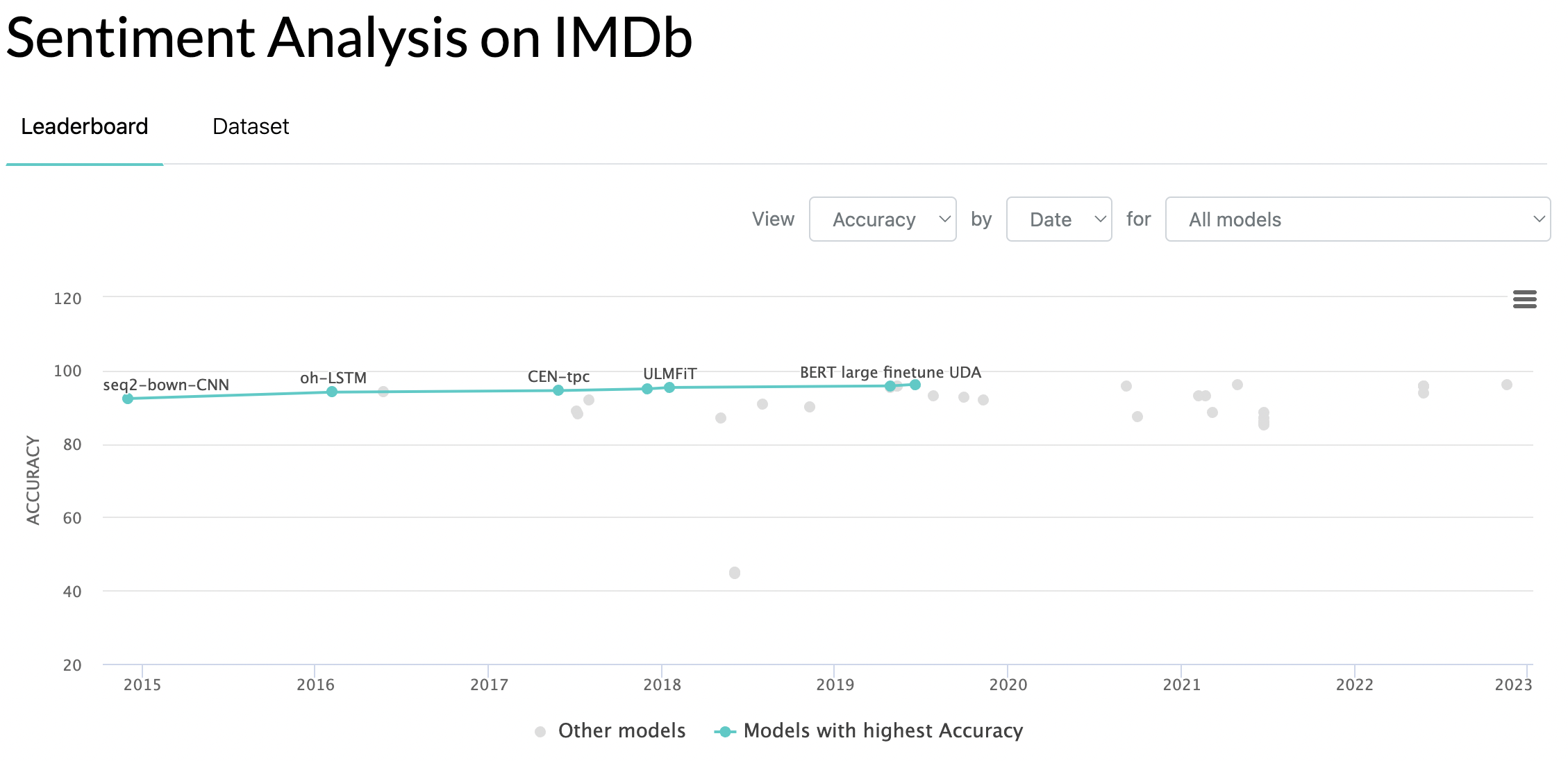Toggle Models with highest Accuracy legend
The image size is (1568, 761).
click(x=869, y=730)
